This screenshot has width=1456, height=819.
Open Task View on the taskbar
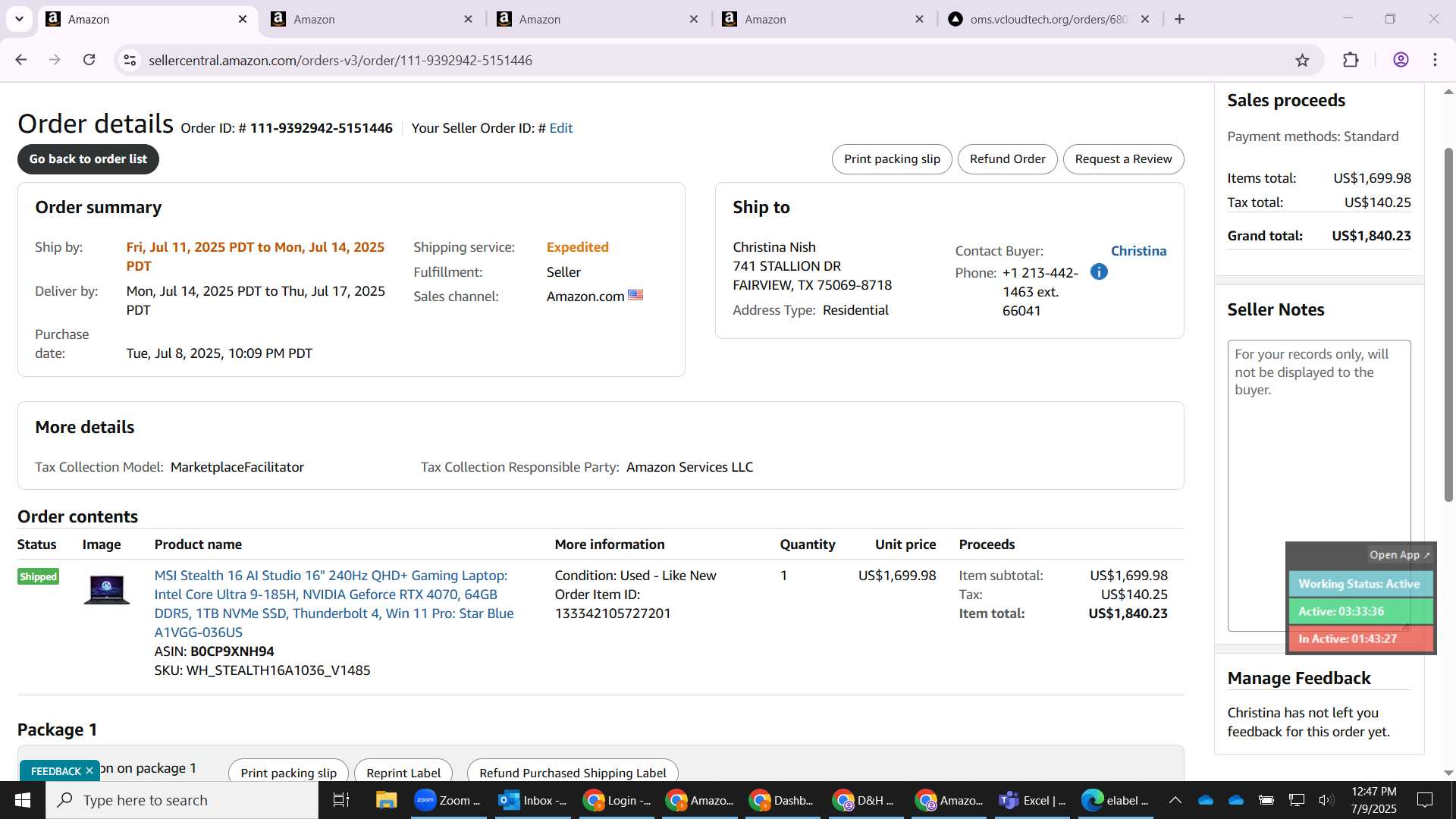pyautogui.click(x=341, y=800)
